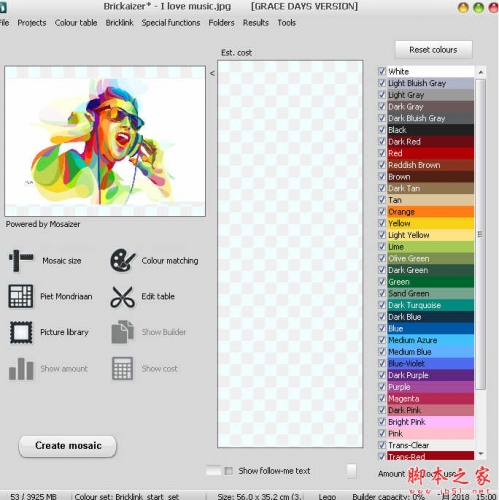Select the Magenta colour swatch row
The width and height of the screenshot is (499, 500).
pos(431,398)
